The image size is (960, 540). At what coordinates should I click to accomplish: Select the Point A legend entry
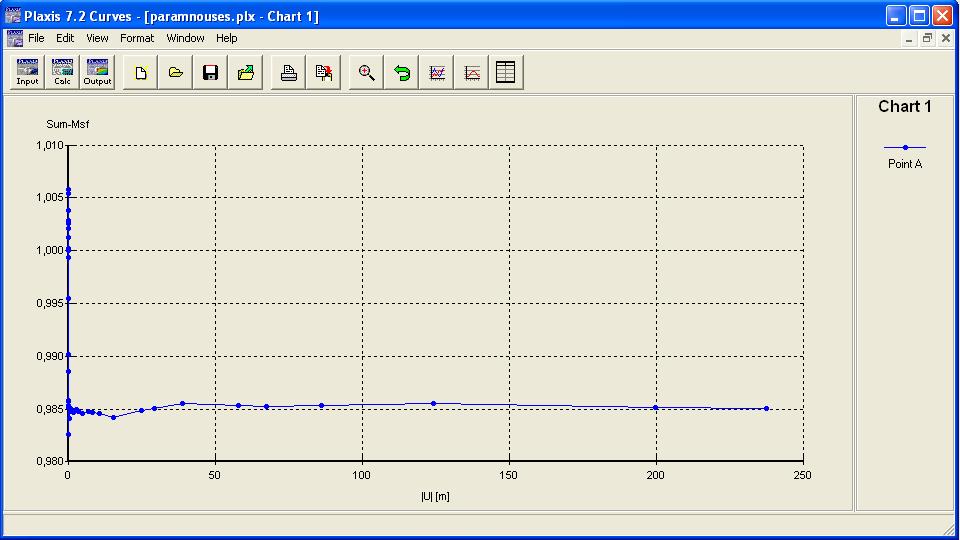point(905,164)
